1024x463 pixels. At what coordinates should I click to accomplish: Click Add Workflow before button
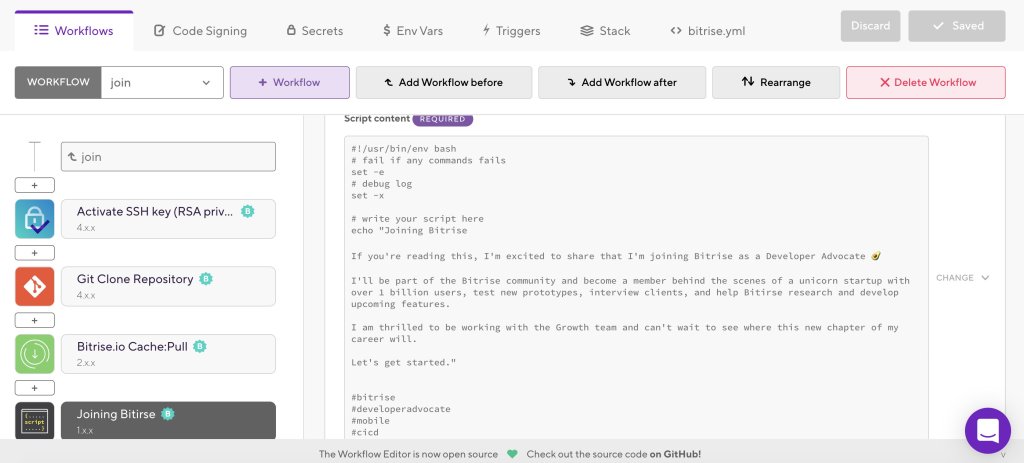(443, 83)
